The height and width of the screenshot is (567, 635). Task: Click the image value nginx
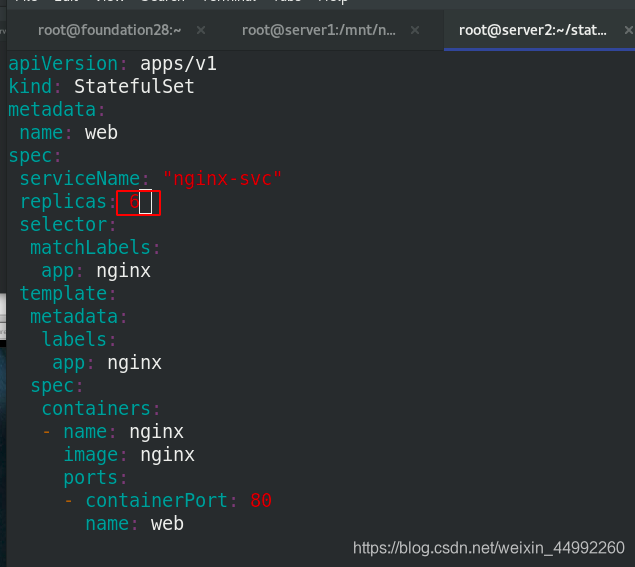(167, 455)
